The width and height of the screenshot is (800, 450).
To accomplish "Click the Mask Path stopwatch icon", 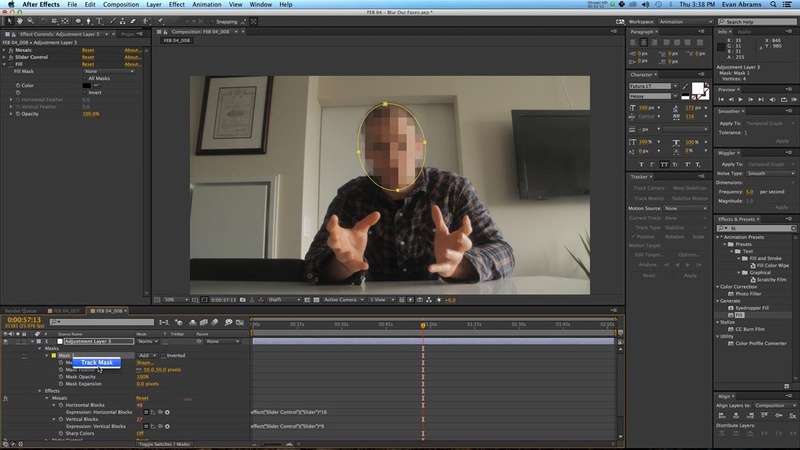I will point(59,362).
